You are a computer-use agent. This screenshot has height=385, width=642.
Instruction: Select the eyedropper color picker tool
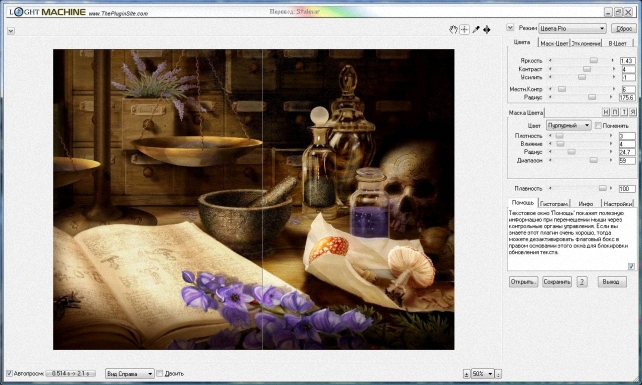tap(475, 29)
